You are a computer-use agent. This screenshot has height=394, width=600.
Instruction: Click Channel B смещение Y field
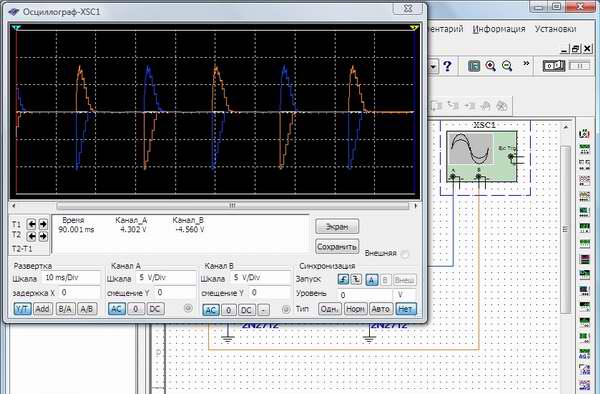click(269, 293)
